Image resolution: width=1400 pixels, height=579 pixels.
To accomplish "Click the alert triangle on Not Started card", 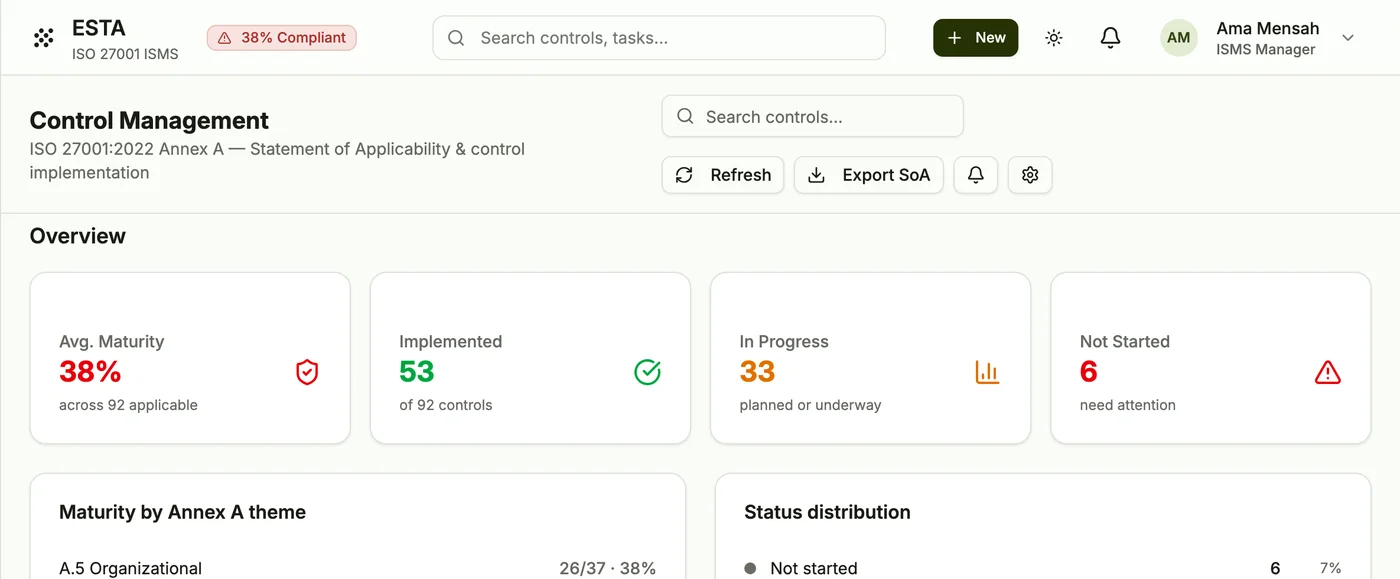I will (x=1328, y=373).
